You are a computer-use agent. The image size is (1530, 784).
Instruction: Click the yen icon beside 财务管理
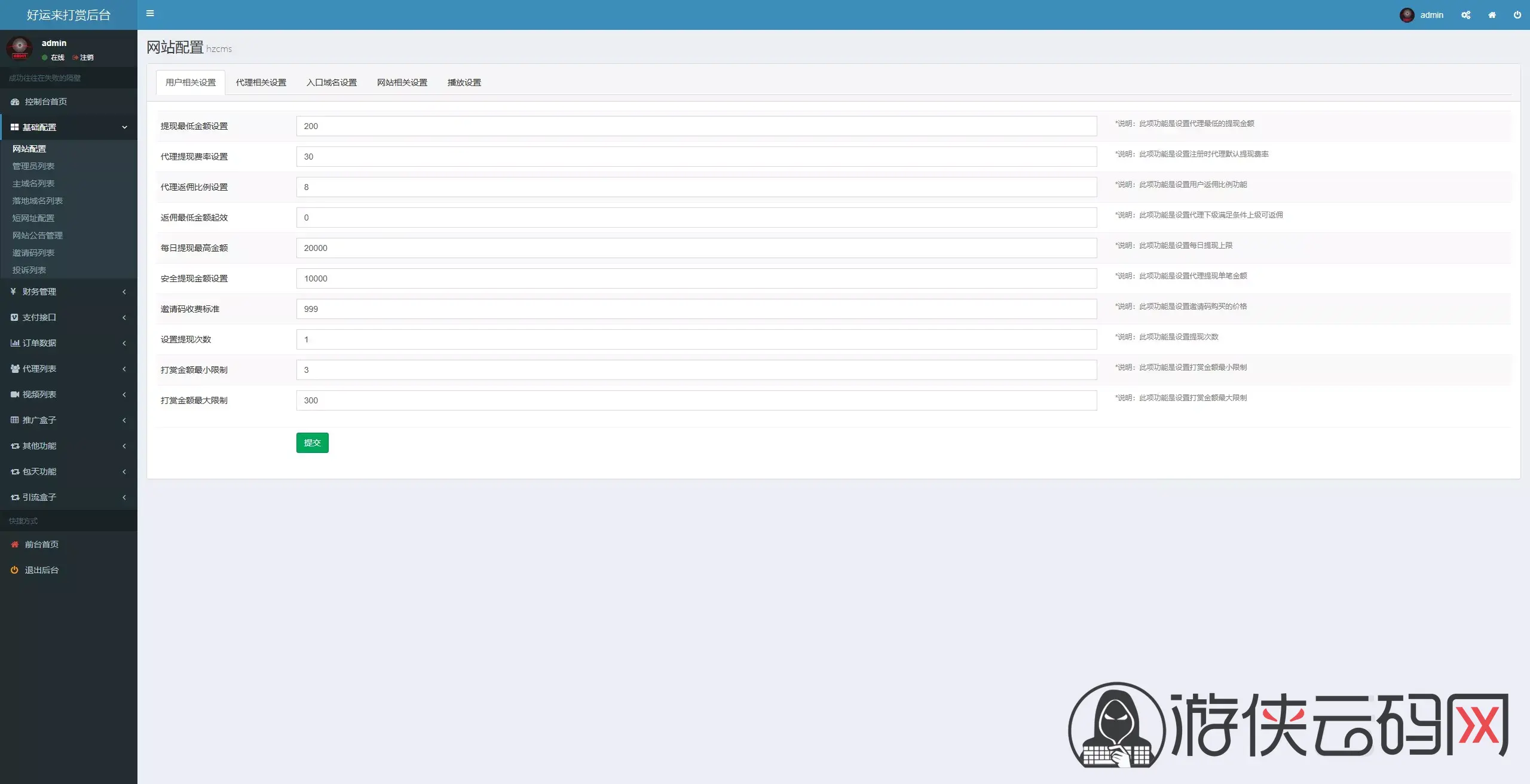13,292
